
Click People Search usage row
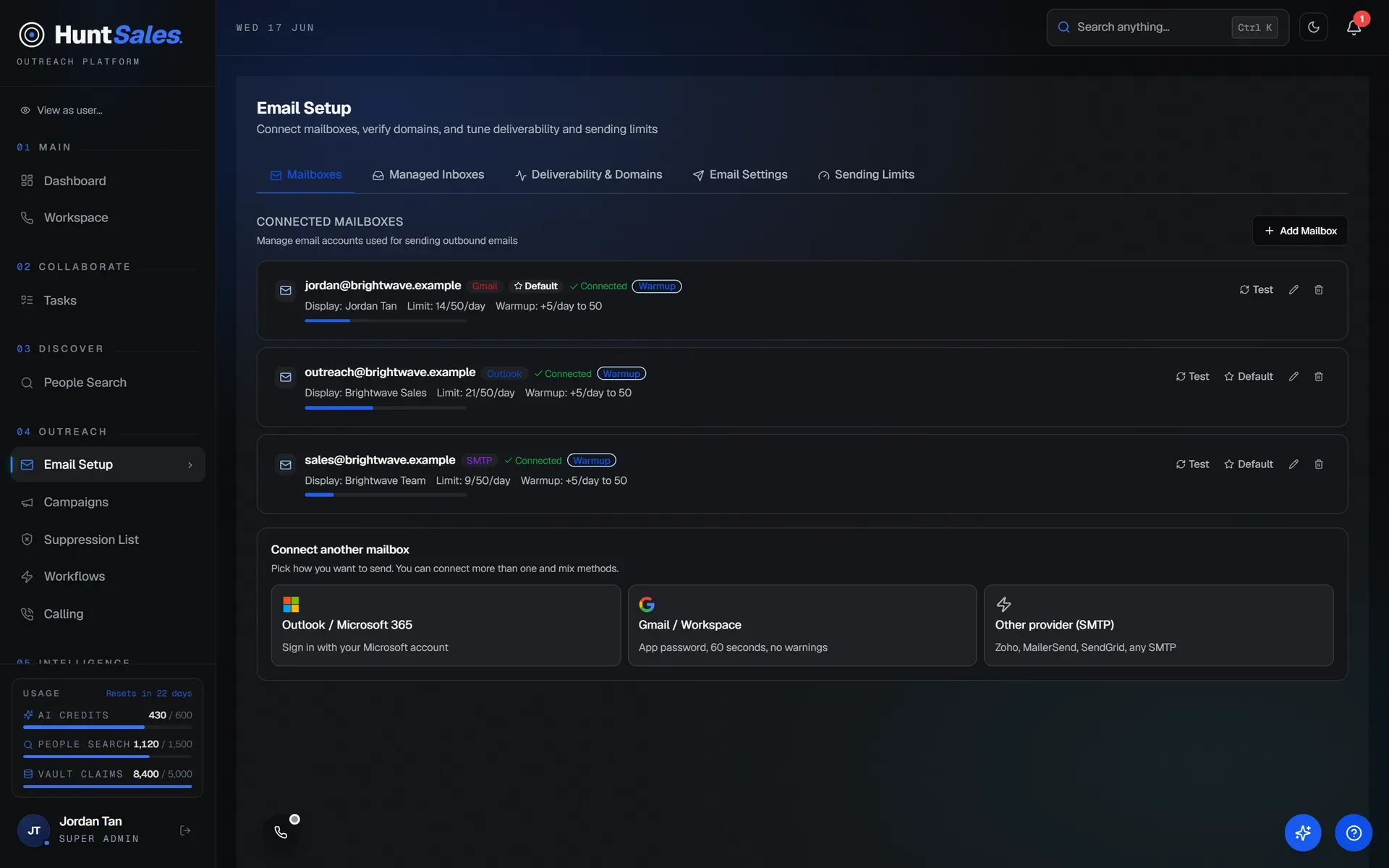(x=107, y=749)
